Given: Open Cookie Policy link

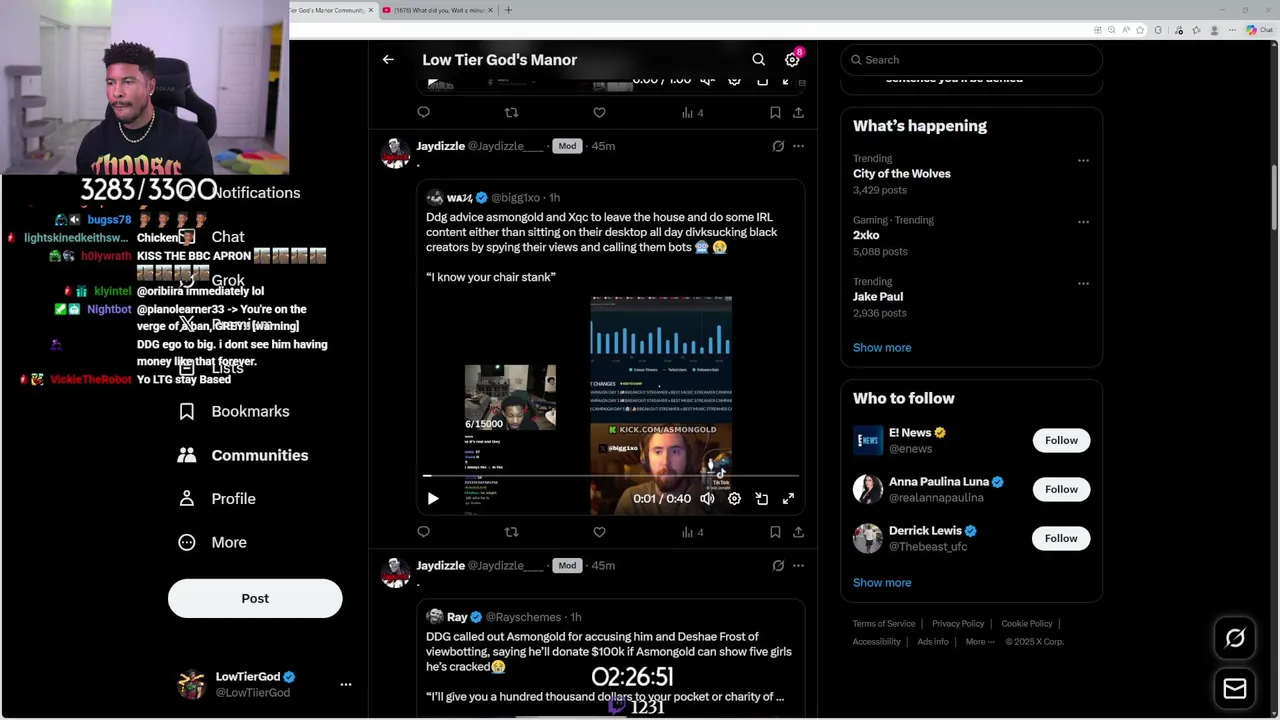Looking at the screenshot, I should (1027, 624).
